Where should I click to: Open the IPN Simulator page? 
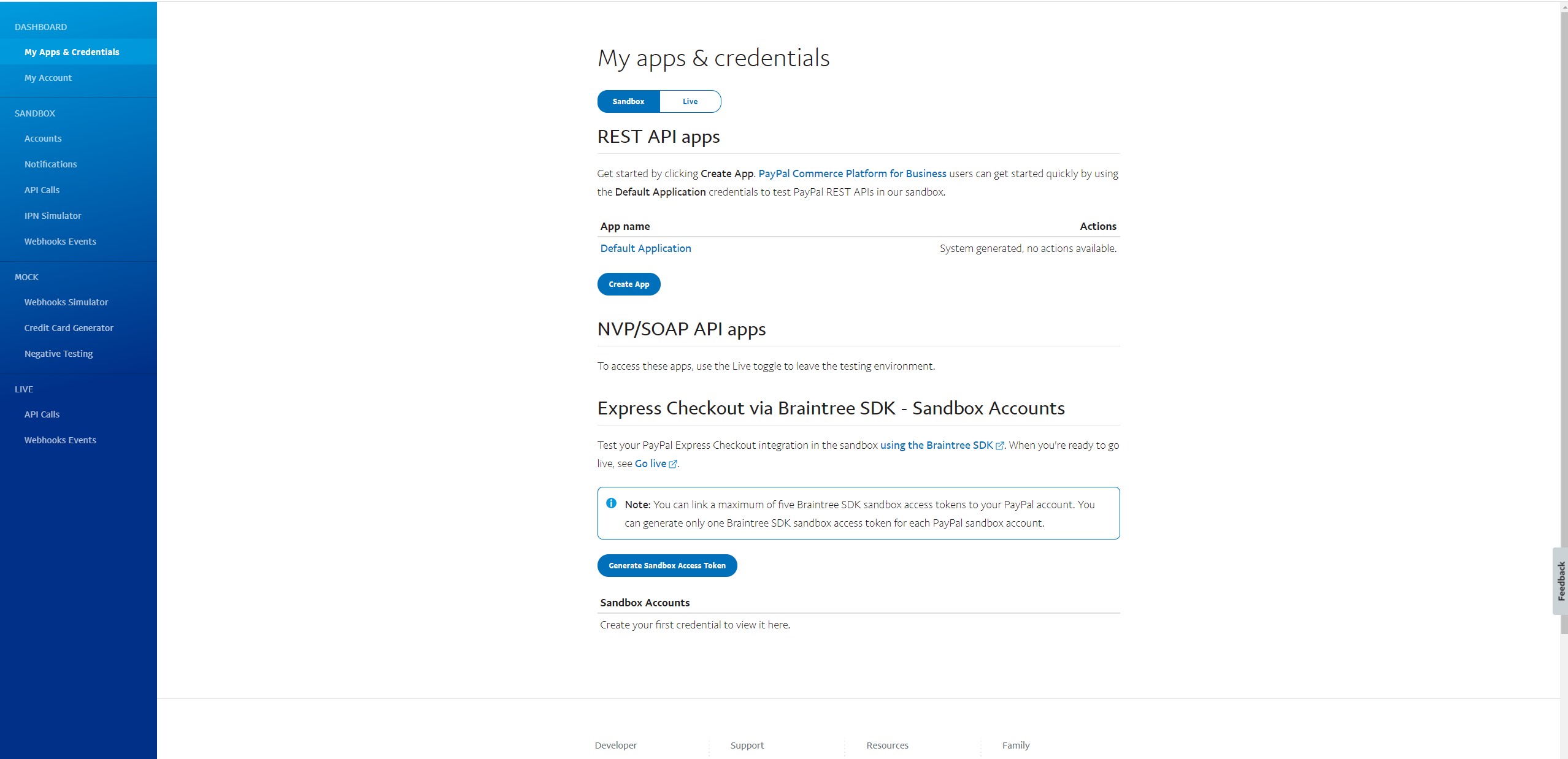tap(53, 215)
